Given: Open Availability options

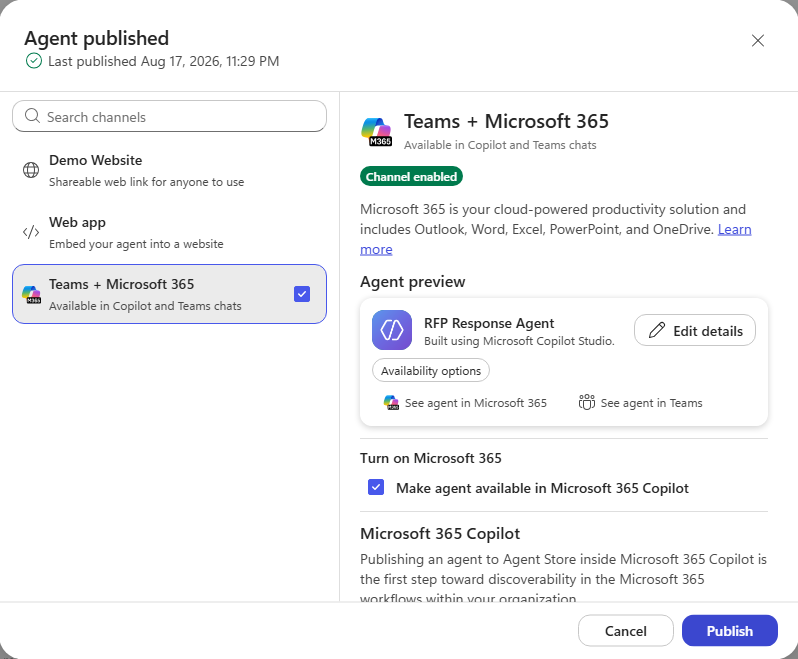Looking at the screenshot, I should (431, 370).
